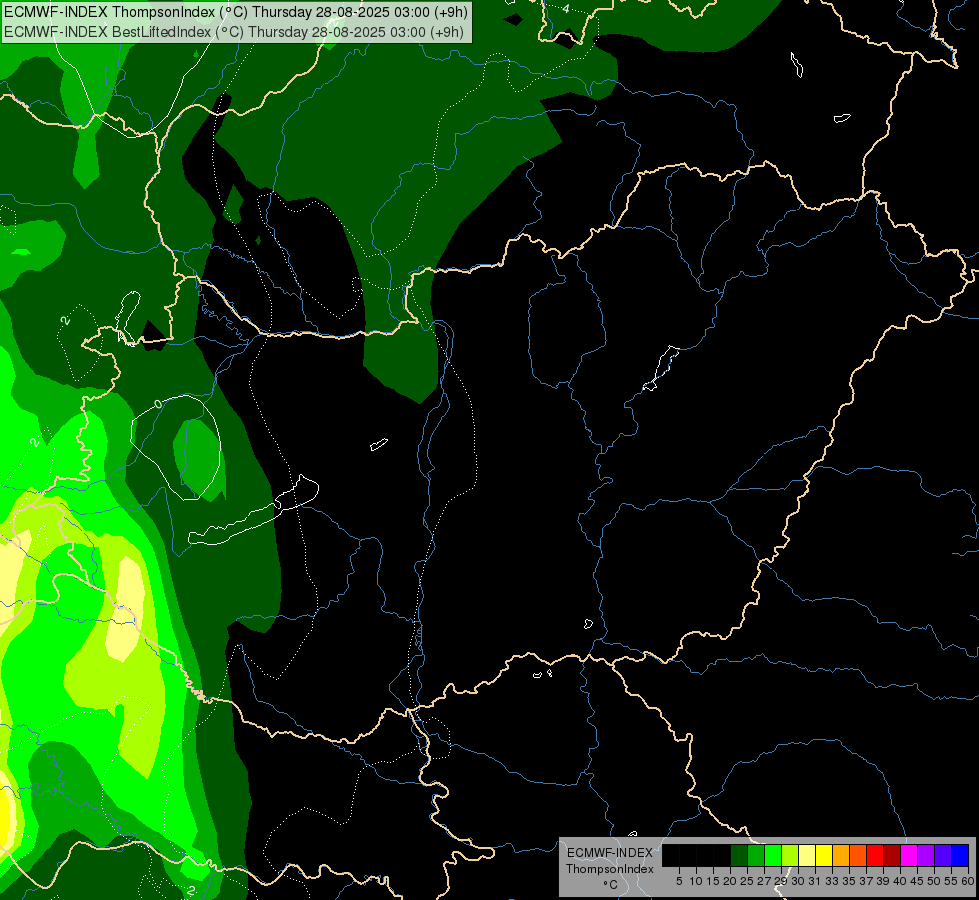
Task: Click the blue 55-60 legend swatch
Action: click(960, 856)
